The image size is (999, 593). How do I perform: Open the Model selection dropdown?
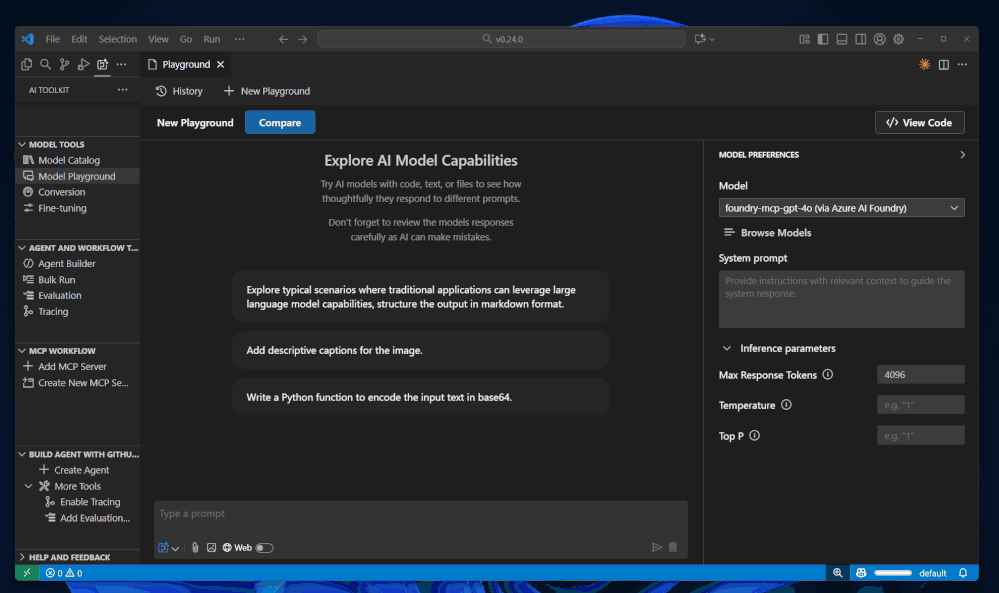tap(841, 208)
